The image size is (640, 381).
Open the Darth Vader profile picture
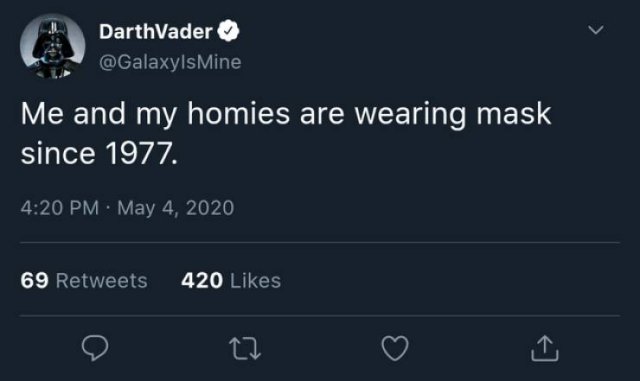(x=53, y=46)
